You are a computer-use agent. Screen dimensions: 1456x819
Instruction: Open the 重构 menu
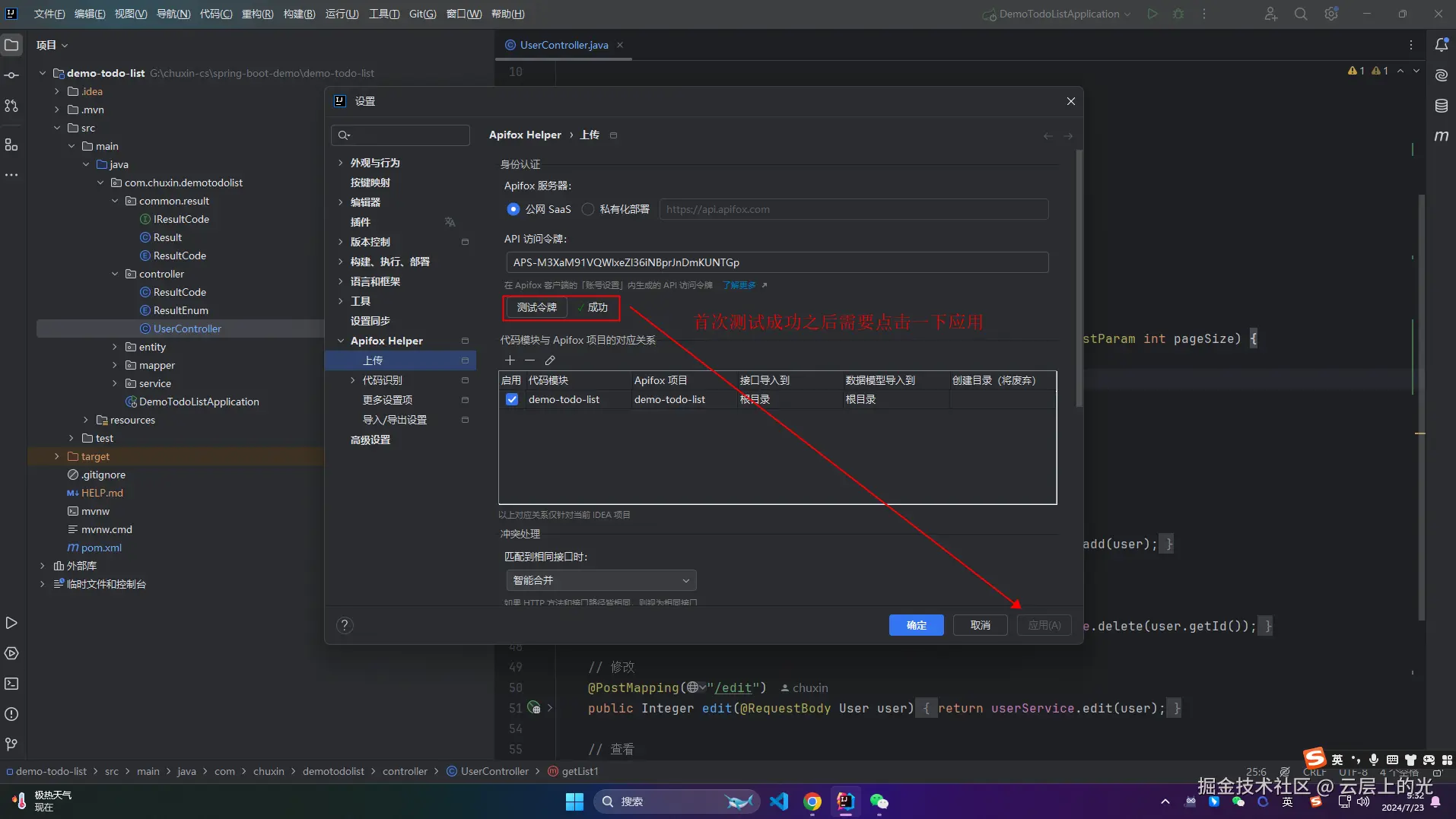tap(257, 14)
